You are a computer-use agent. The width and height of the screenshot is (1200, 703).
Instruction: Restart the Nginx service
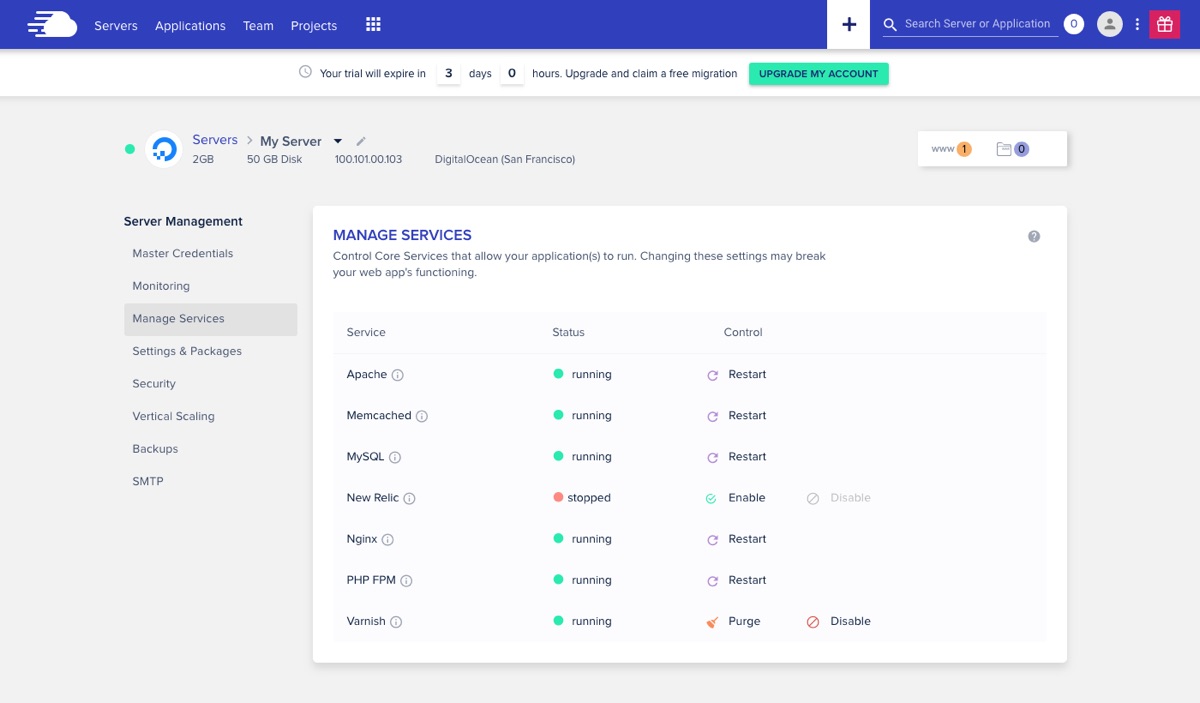click(x=736, y=539)
